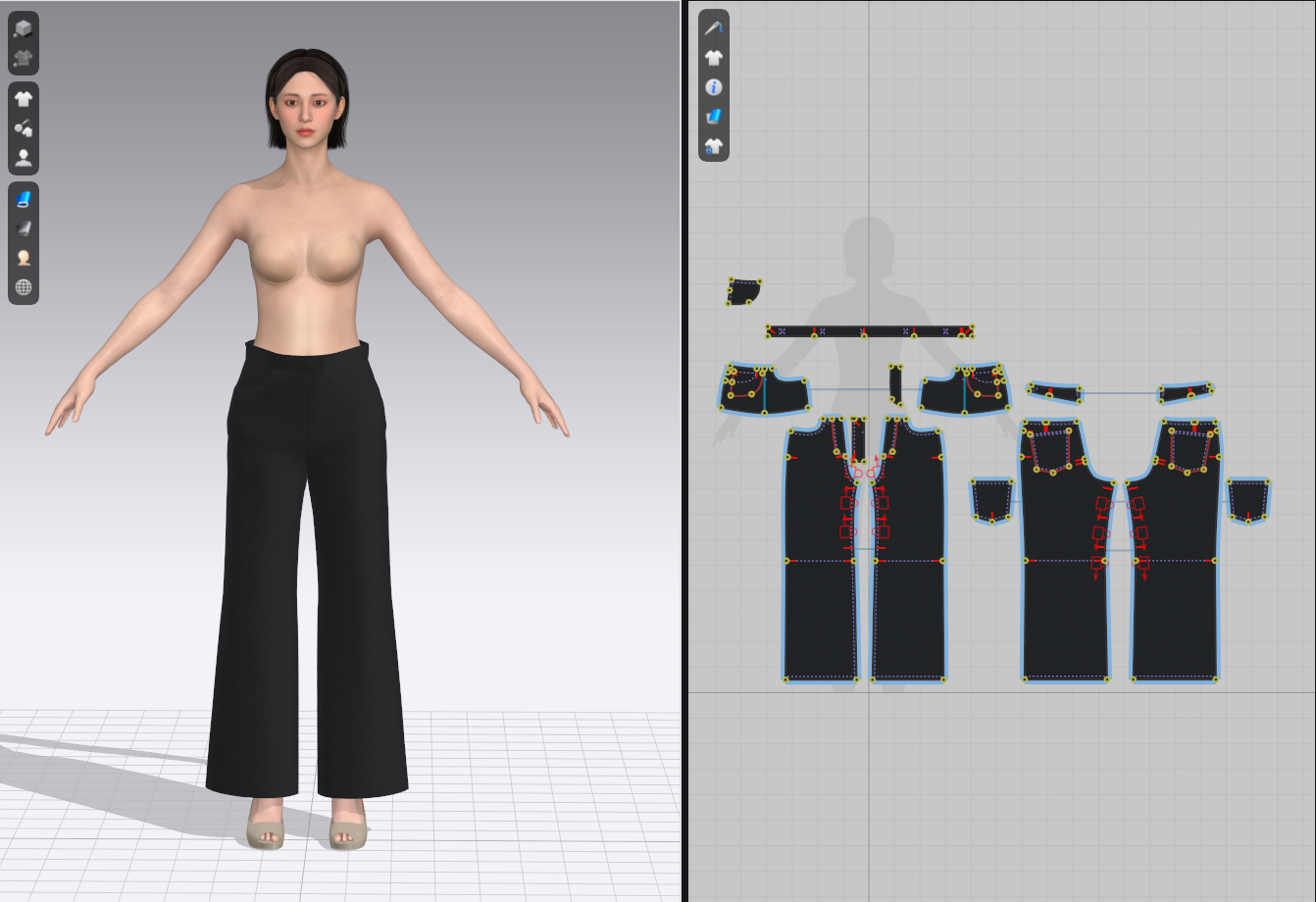
Task: Select the blue fabric render style icon
Action: pyautogui.click(x=24, y=199)
